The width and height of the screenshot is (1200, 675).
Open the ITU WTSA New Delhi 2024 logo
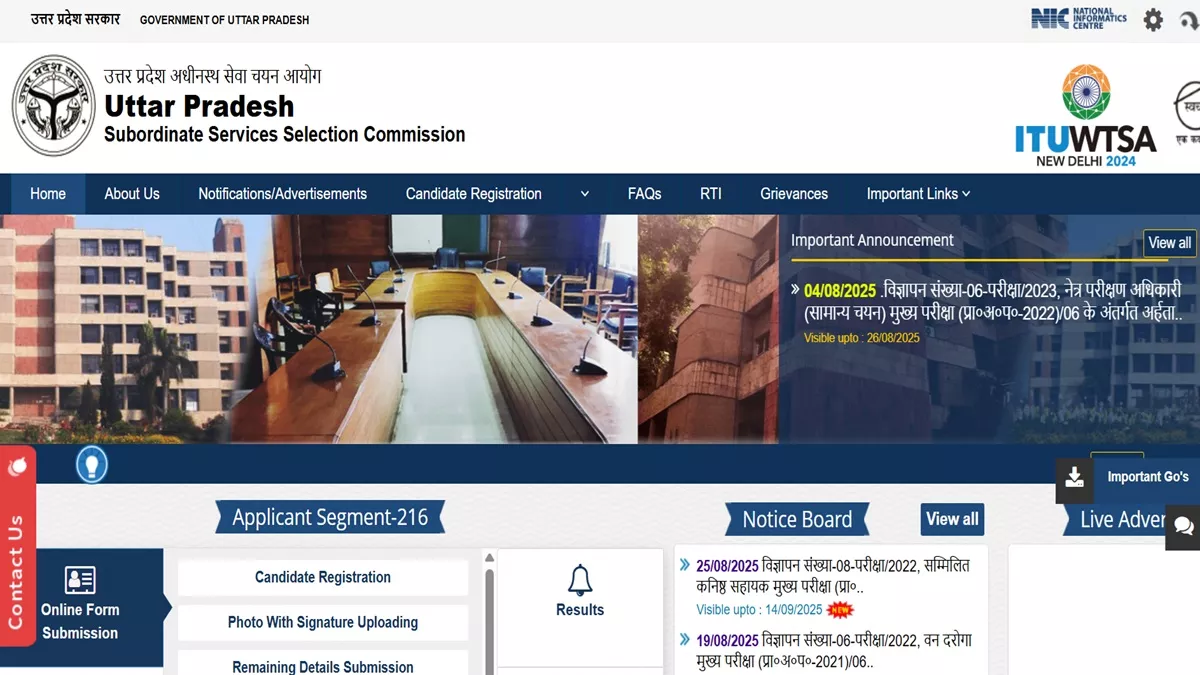point(1085,116)
